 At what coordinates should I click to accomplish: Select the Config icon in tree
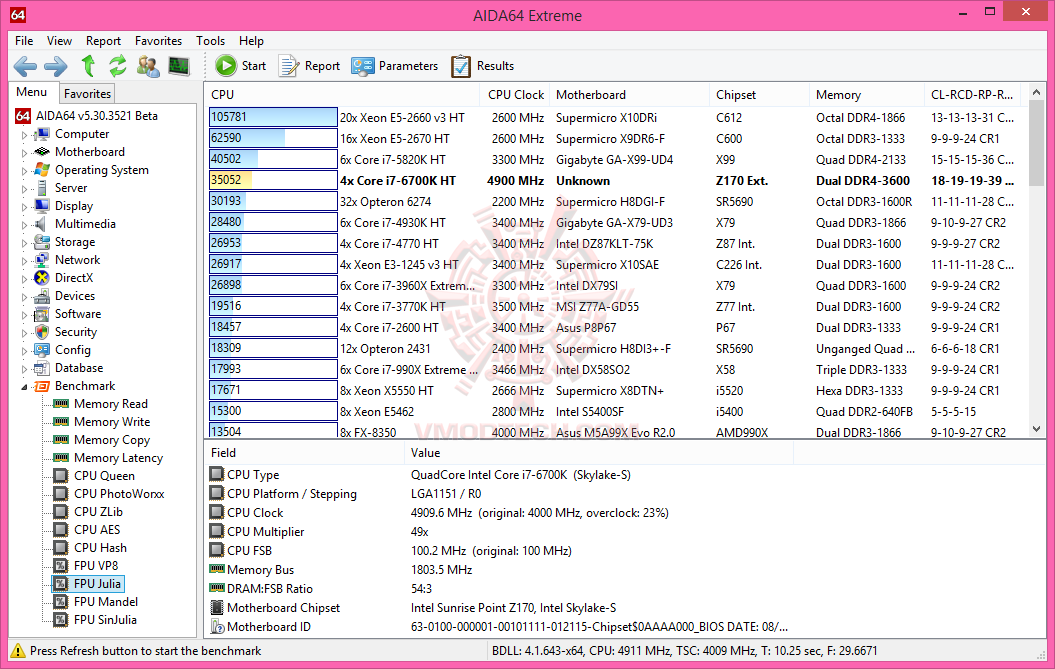pyautogui.click(x=42, y=350)
